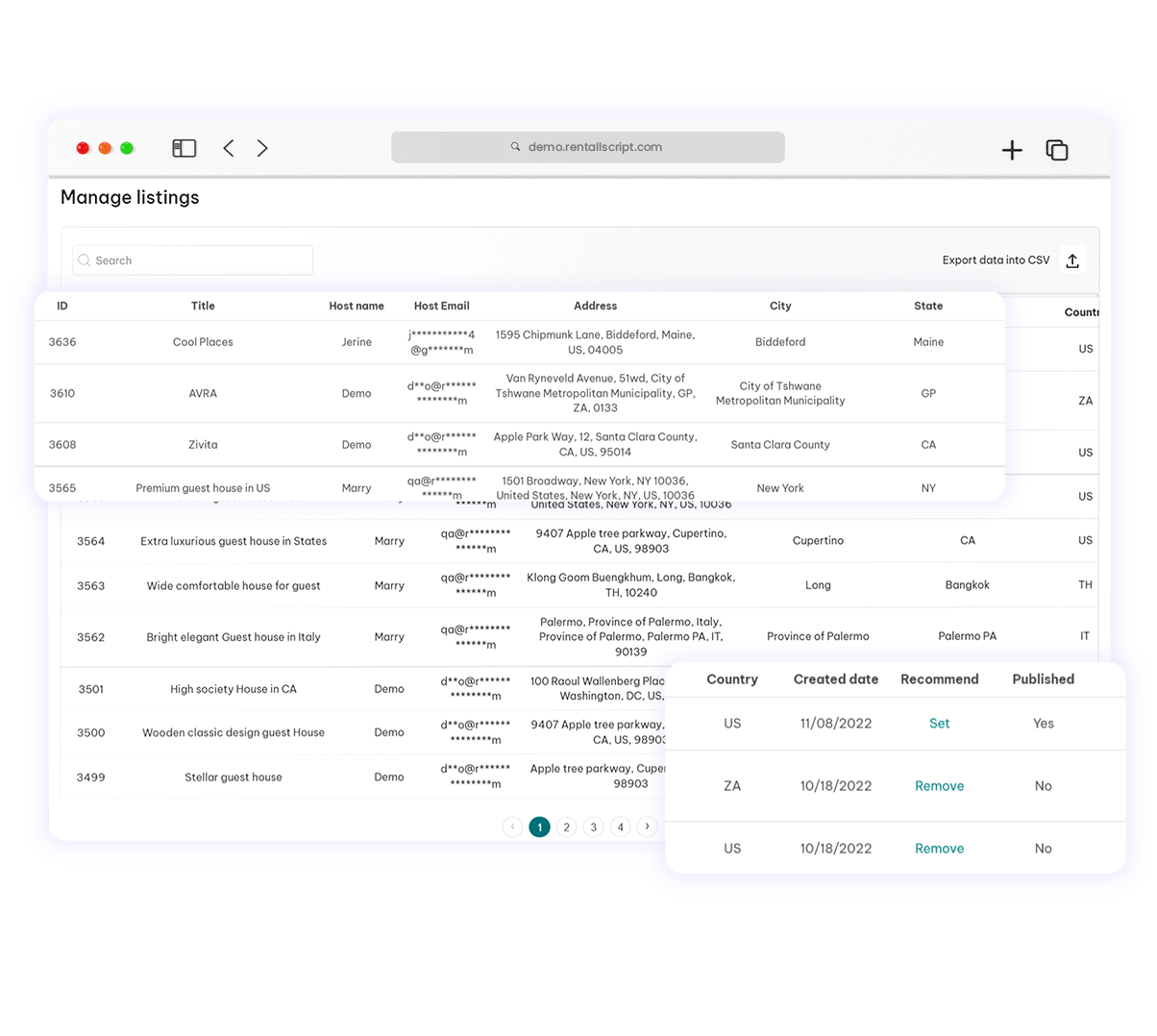Click the search magnifier icon

pos(84,259)
